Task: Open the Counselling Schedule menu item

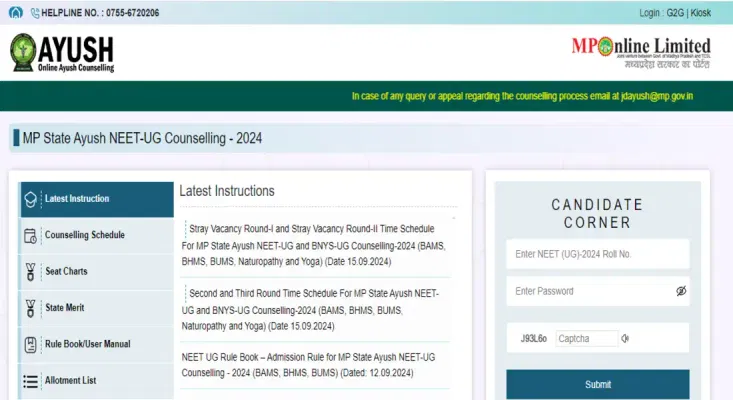Action: click(85, 235)
